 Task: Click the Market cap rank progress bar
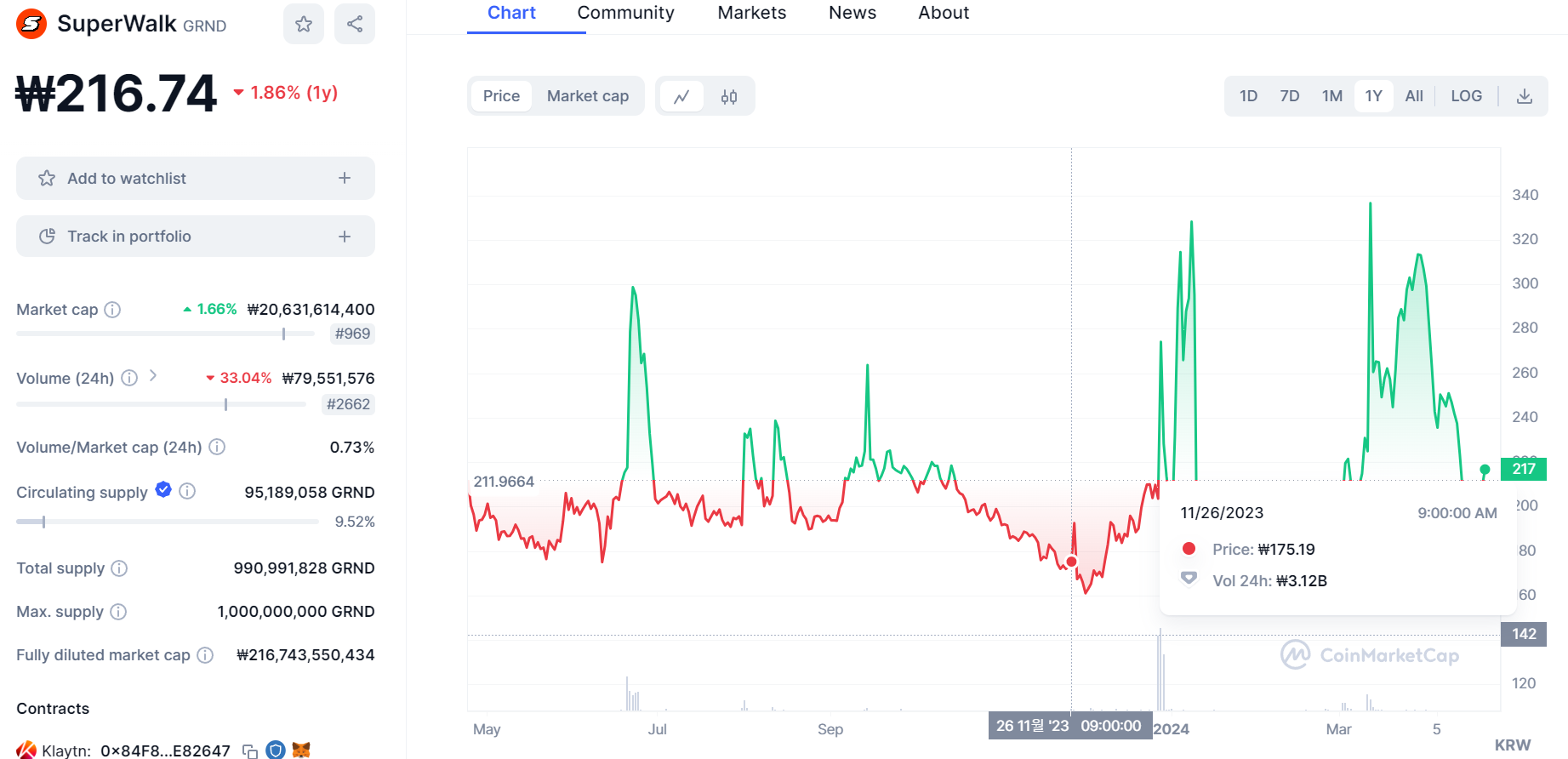pyautogui.click(x=165, y=334)
